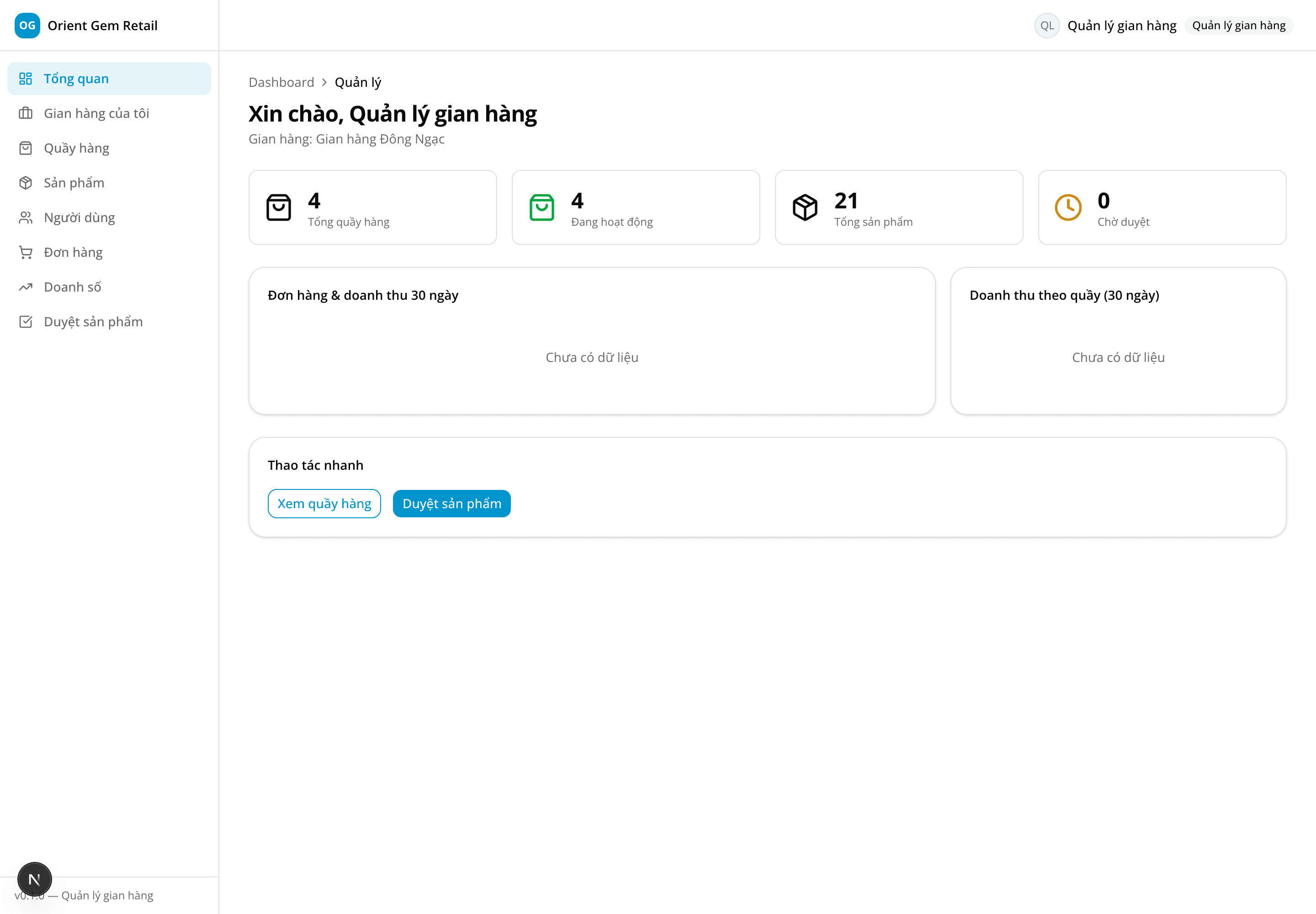This screenshot has width=1316, height=914.
Task: Click the Đơn hàng & doanh thu 30 ngày heading
Action: click(x=363, y=296)
